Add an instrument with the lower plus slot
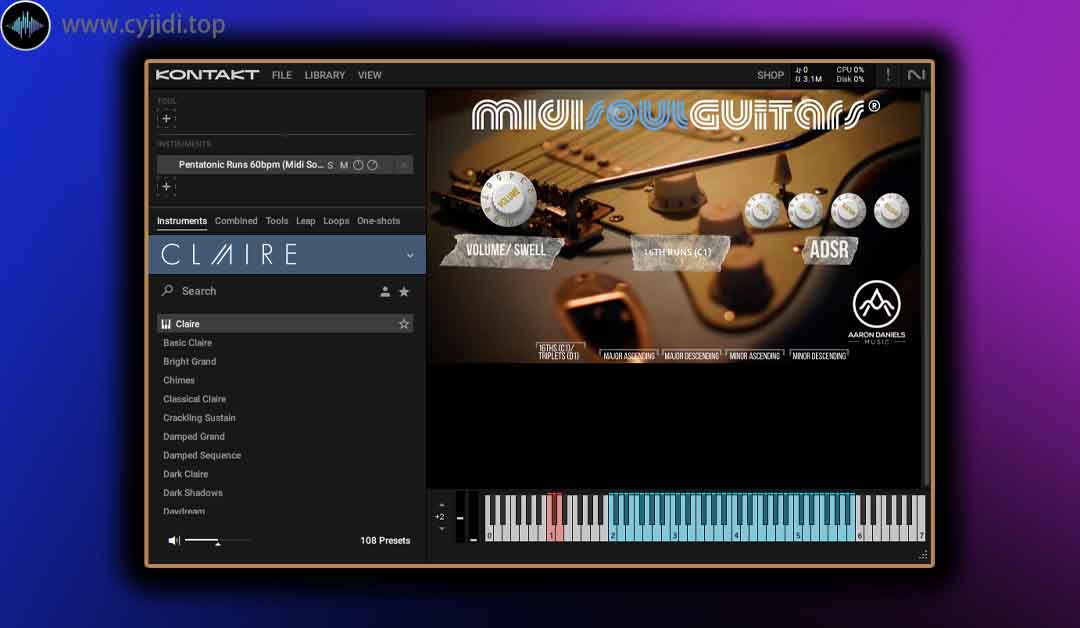The width and height of the screenshot is (1080, 628). point(166,187)
